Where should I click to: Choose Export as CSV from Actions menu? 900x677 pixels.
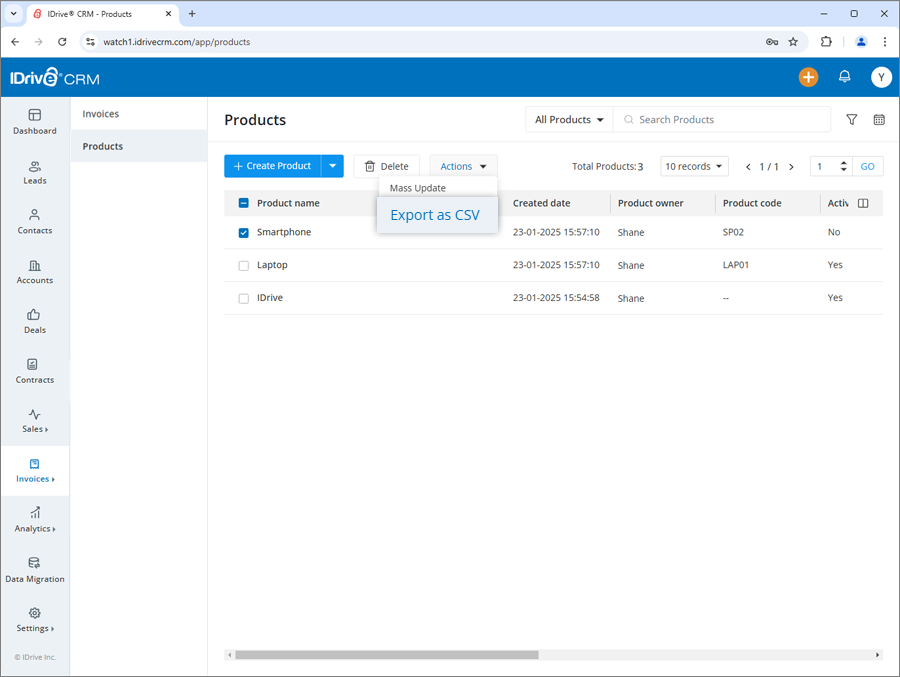[x=434, y=214]
